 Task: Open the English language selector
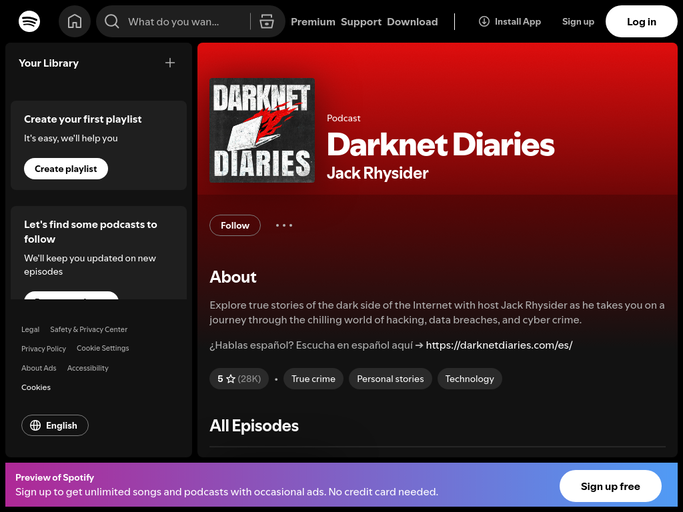coord(55,425)
